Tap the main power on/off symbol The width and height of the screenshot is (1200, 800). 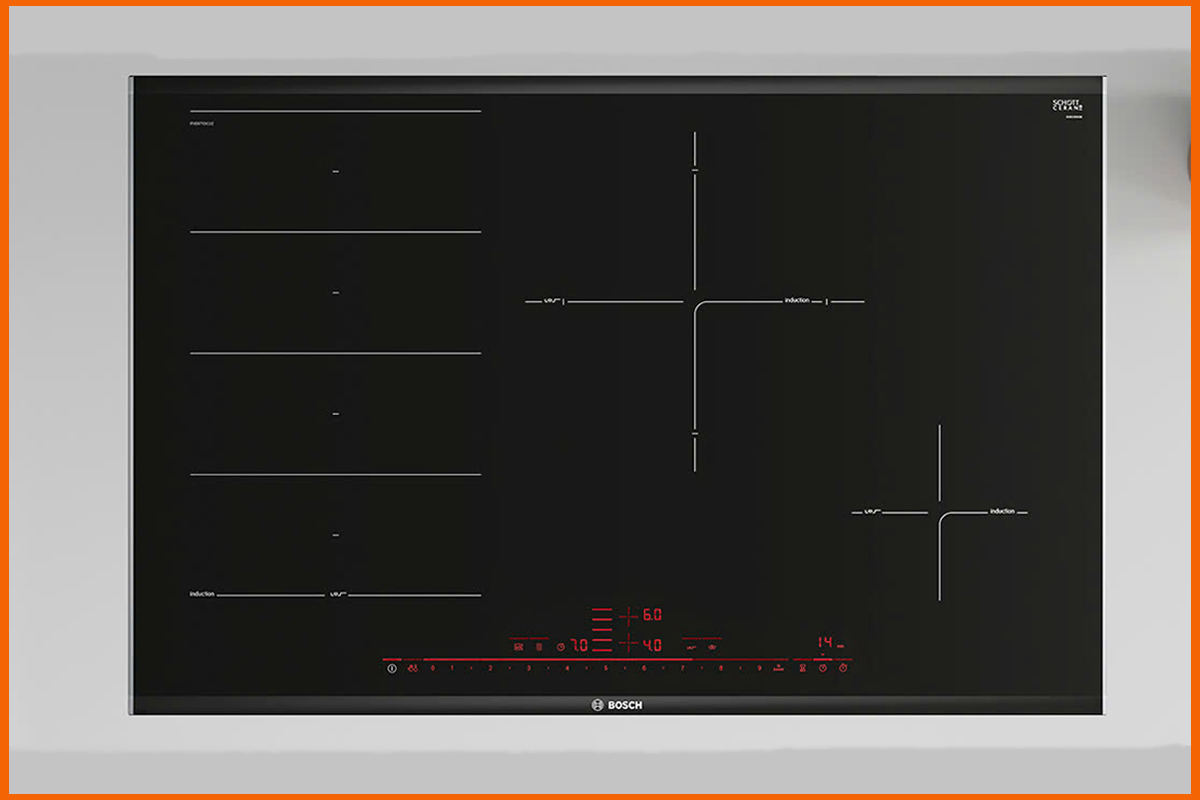coord(392,668)
